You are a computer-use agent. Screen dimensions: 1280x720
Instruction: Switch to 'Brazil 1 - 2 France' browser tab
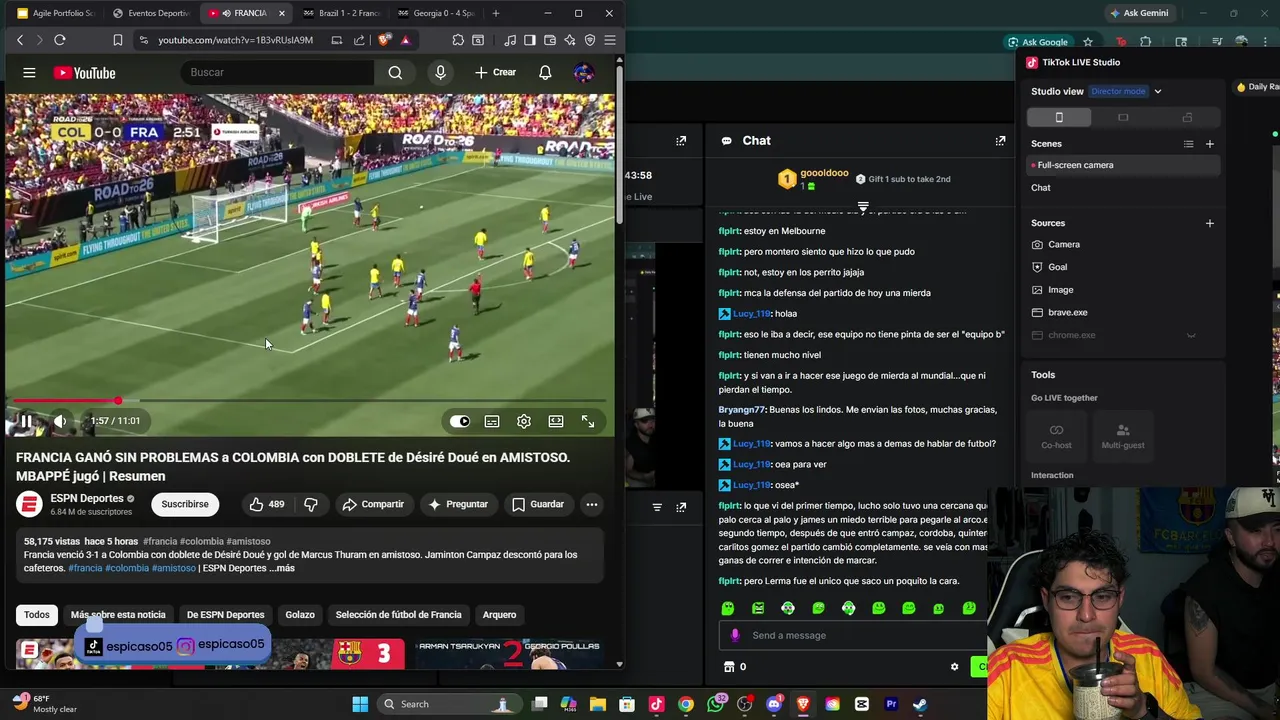[x=340, y=13]
